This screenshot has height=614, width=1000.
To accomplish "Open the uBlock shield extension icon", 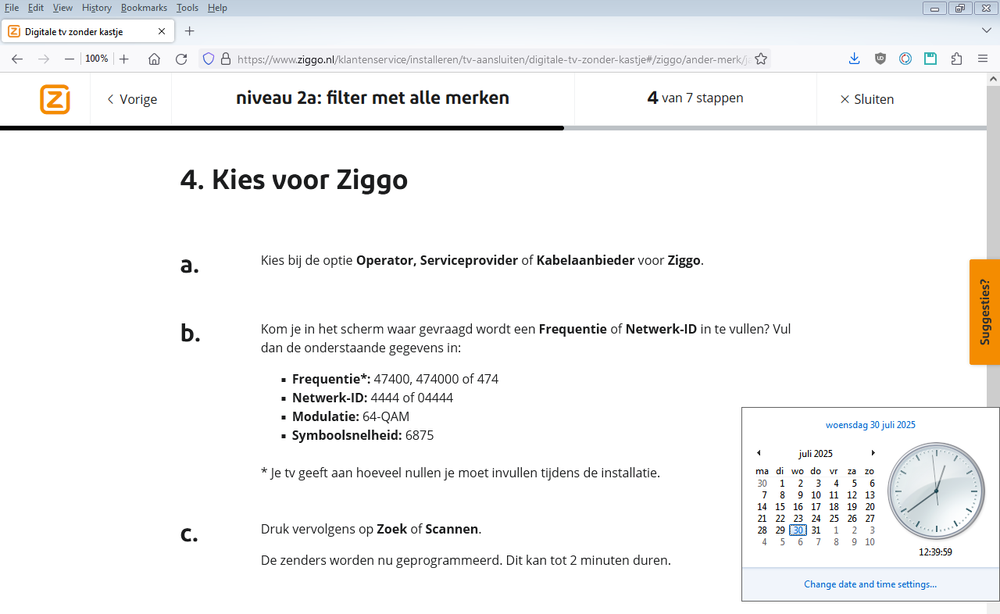I will [880, 59].
